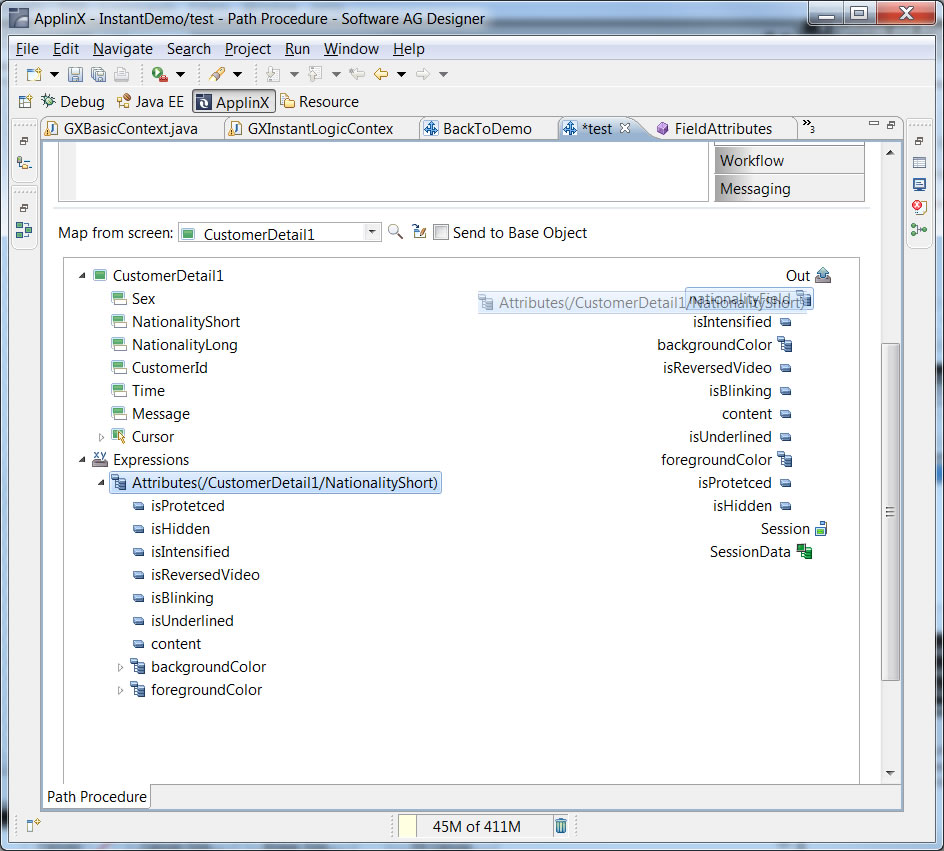Close the *test editor tab
The image size is (944, 851).
point(625,128)
